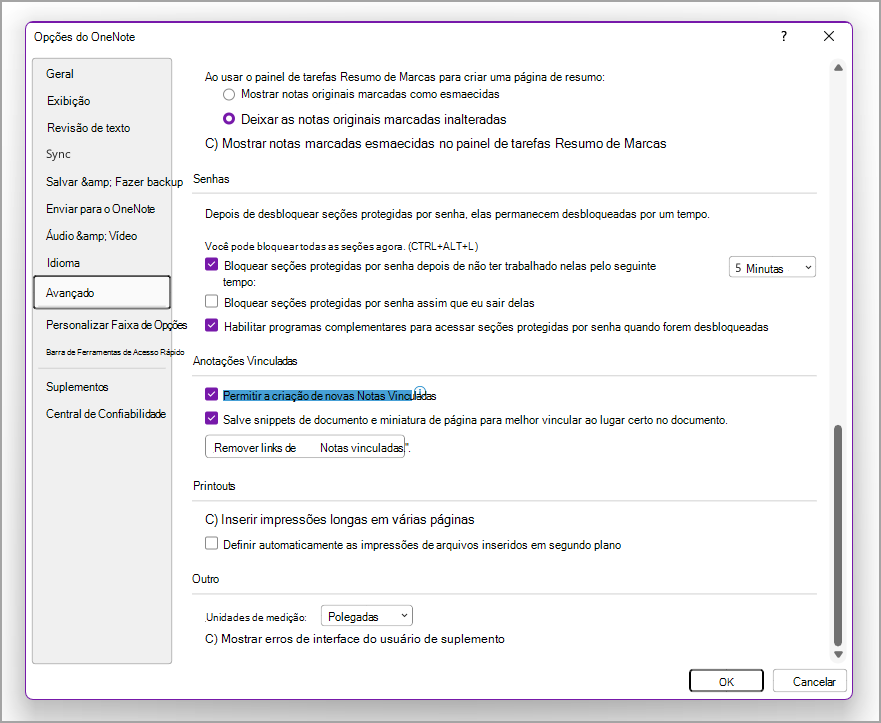Go to the Geral options category
Screen dimensions: 881x723
coord(60,74)
